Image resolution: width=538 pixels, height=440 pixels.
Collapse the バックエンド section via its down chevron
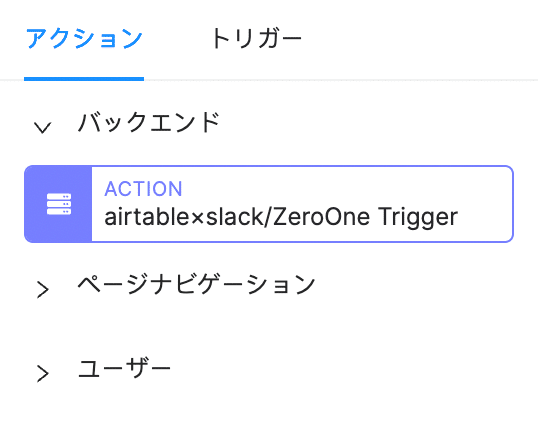tap(43, 127)
